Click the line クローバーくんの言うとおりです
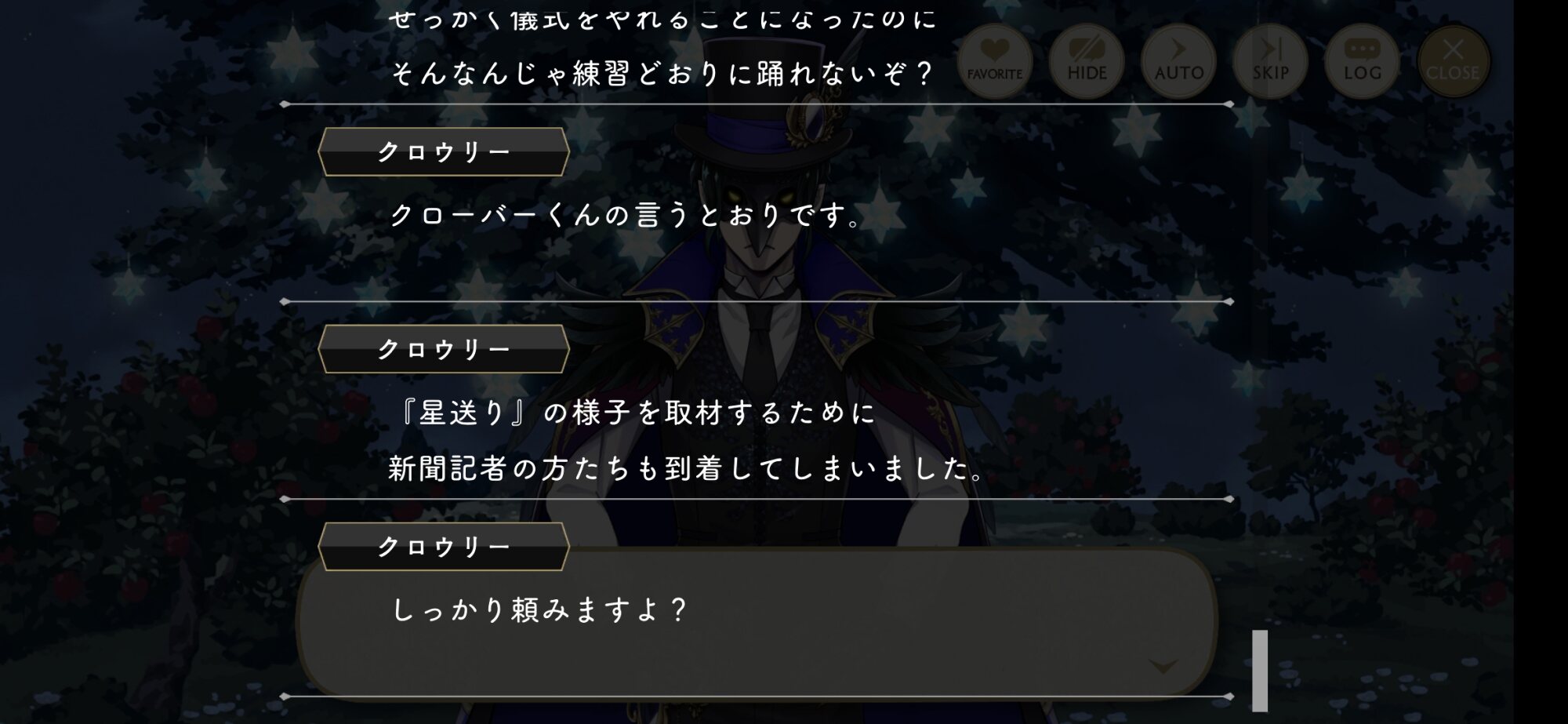Viewport: 1568px width, 724px height. click(627, 214)
